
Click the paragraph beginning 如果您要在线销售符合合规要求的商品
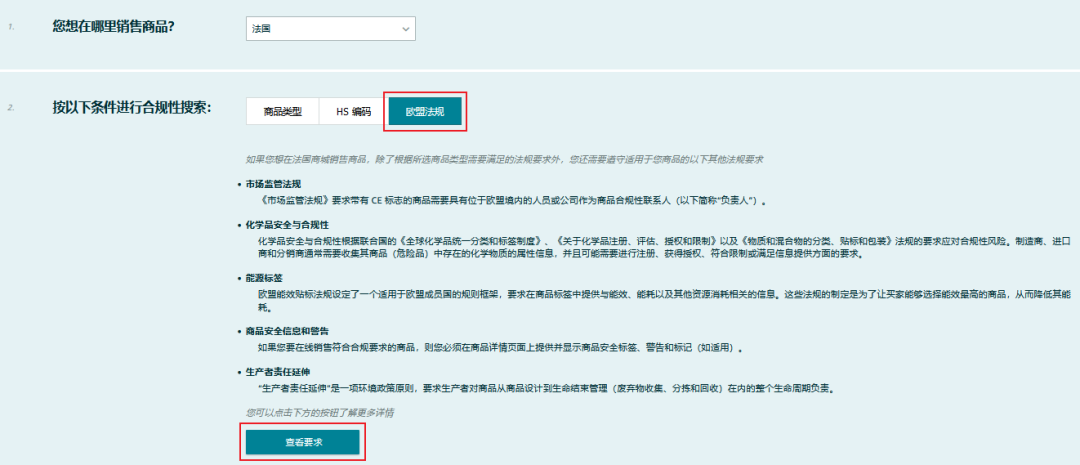click(501, 348)
